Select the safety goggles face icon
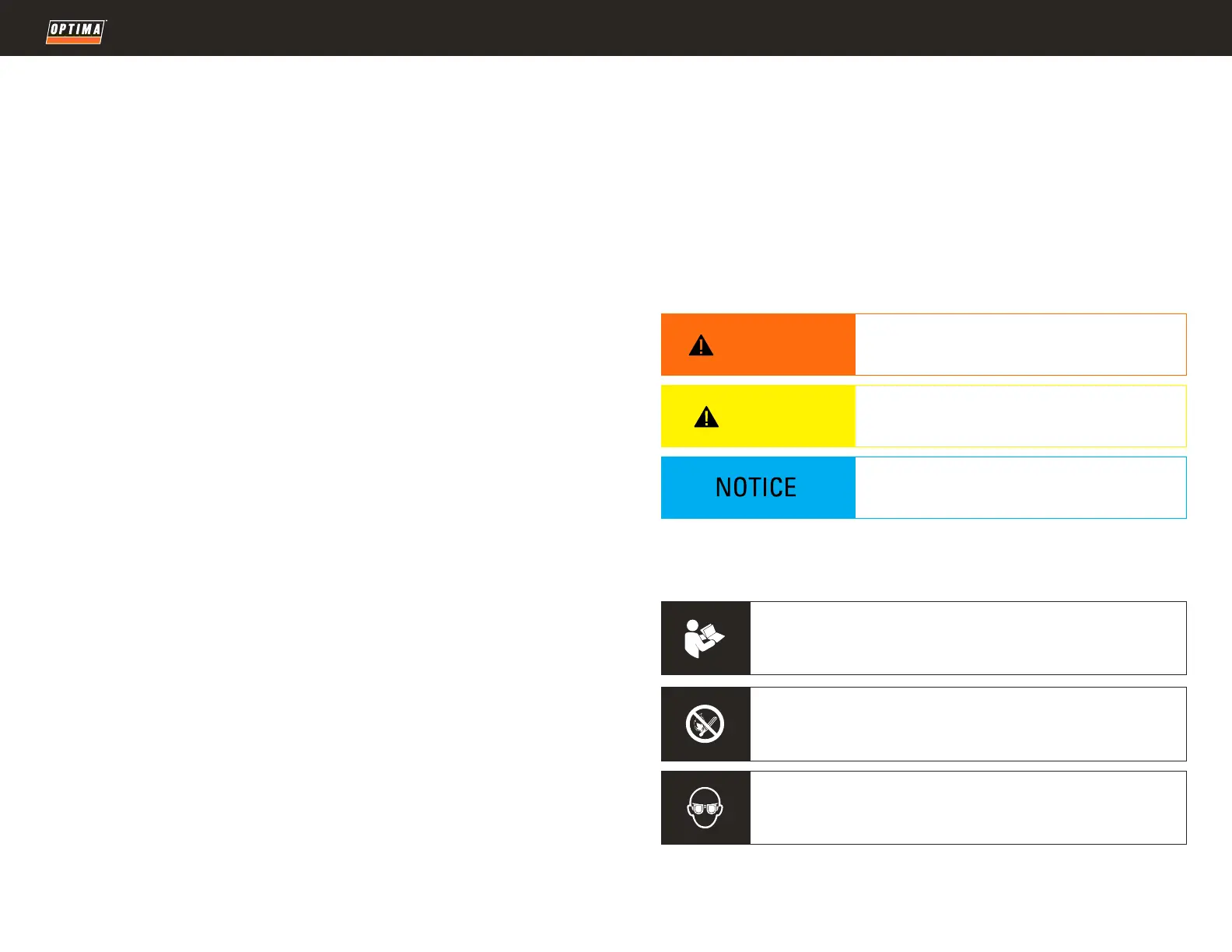Viewport: 1232px width, 952px height. pos(705,808)
